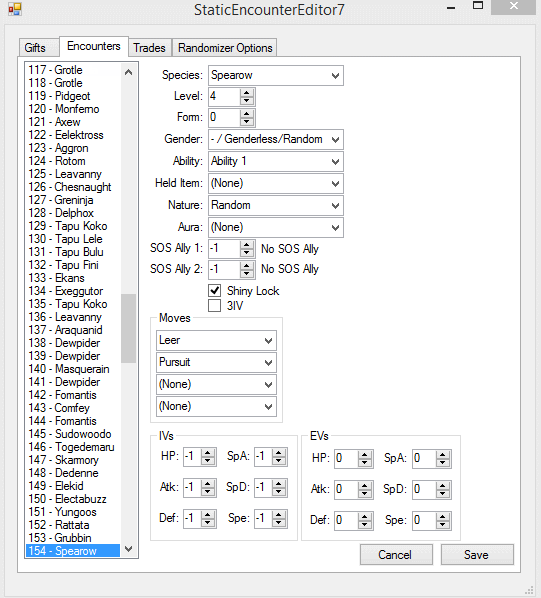Screen dimensions: 541x598
Task: Select the Encounters tab
Action: pos(94,46)
